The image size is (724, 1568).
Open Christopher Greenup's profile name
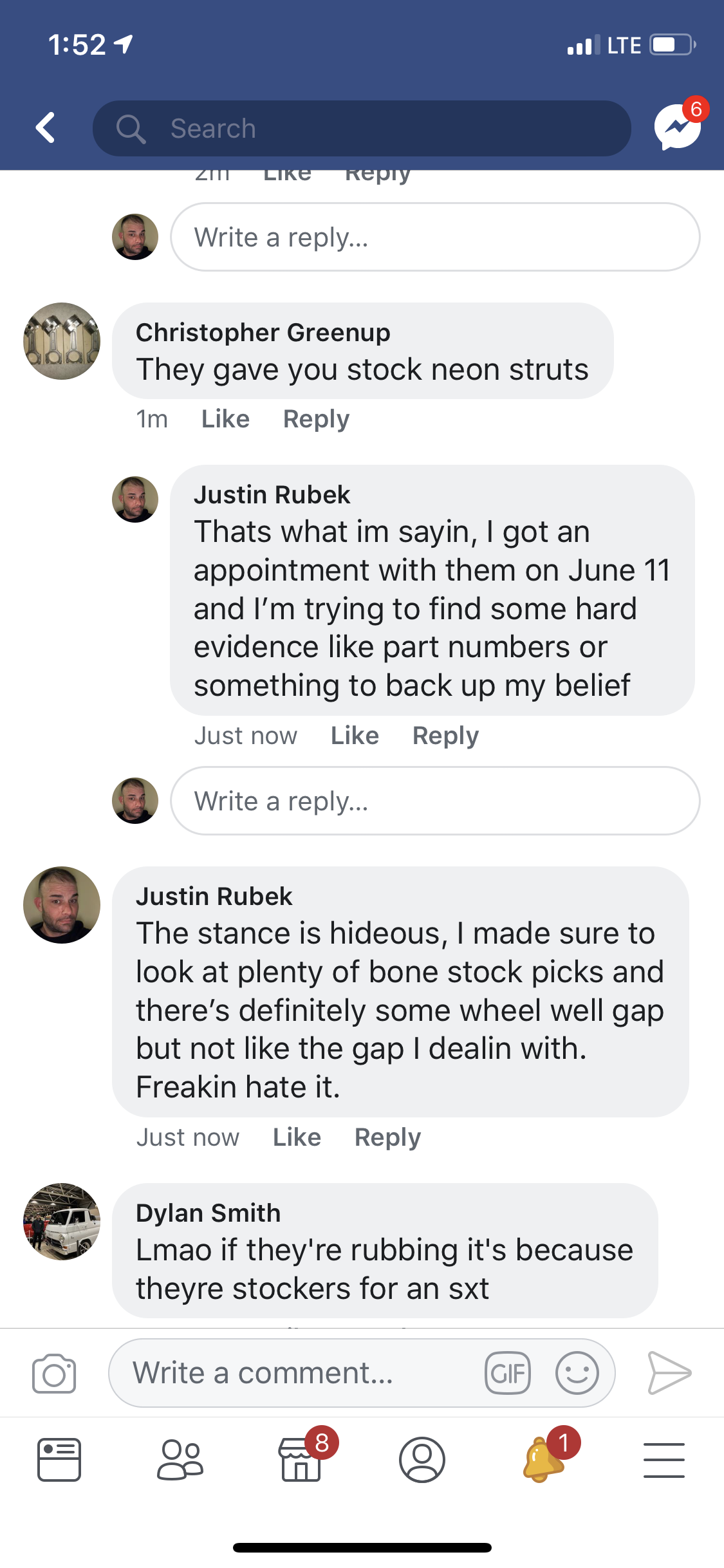click(x=263, y=333)
